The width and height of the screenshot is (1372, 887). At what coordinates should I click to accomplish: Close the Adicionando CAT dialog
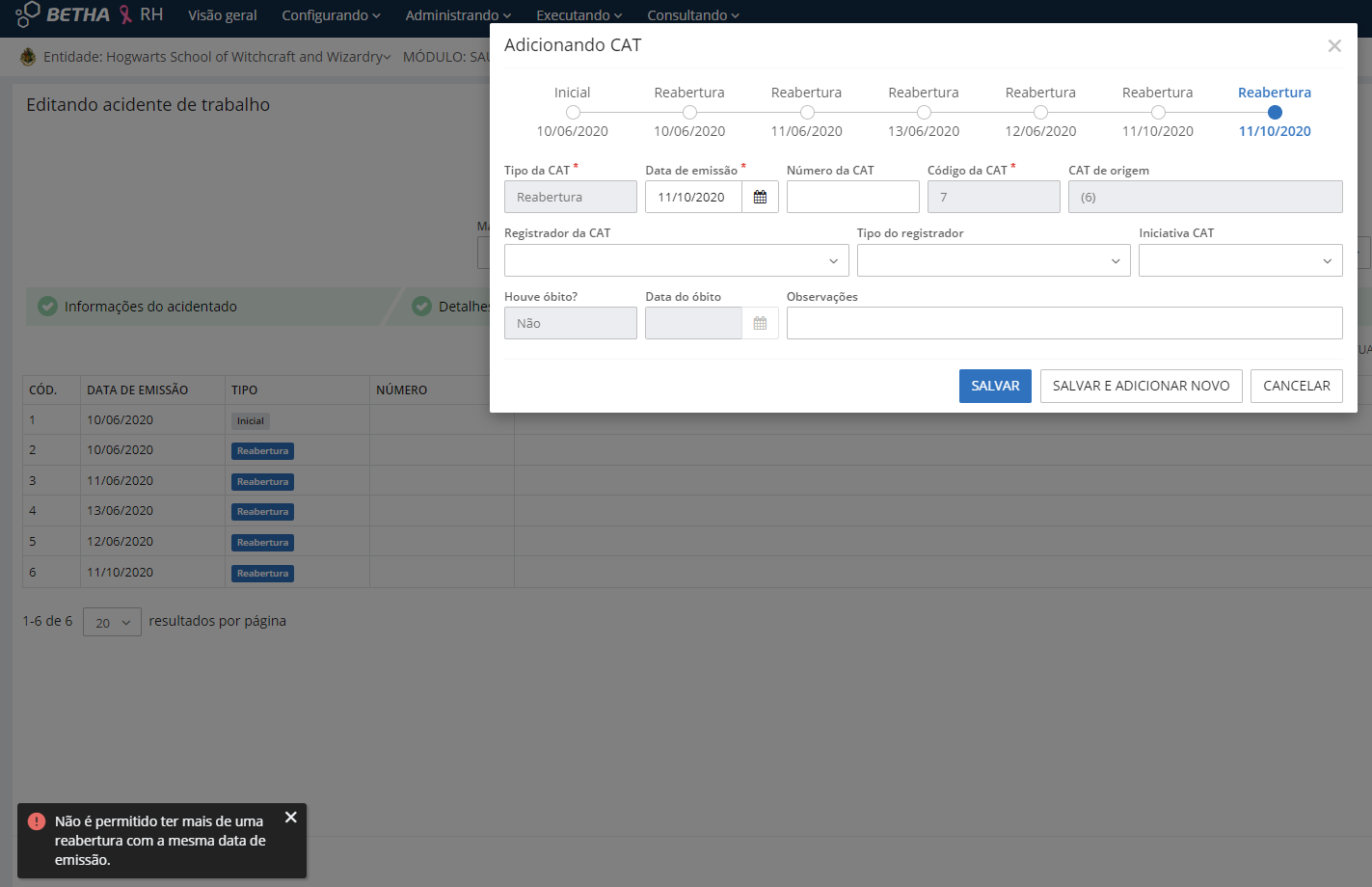coord(1334,45)
